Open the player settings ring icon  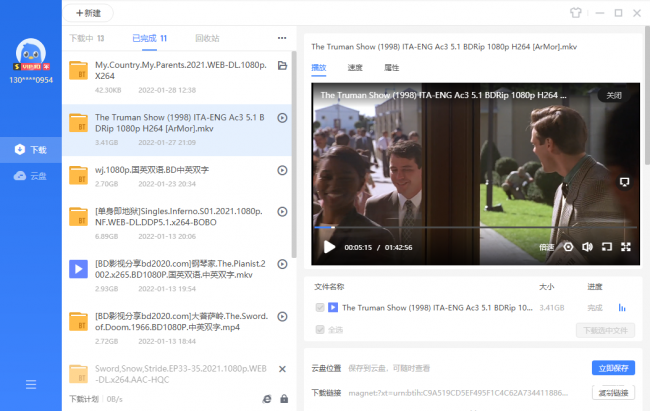[x=568, y=247]
